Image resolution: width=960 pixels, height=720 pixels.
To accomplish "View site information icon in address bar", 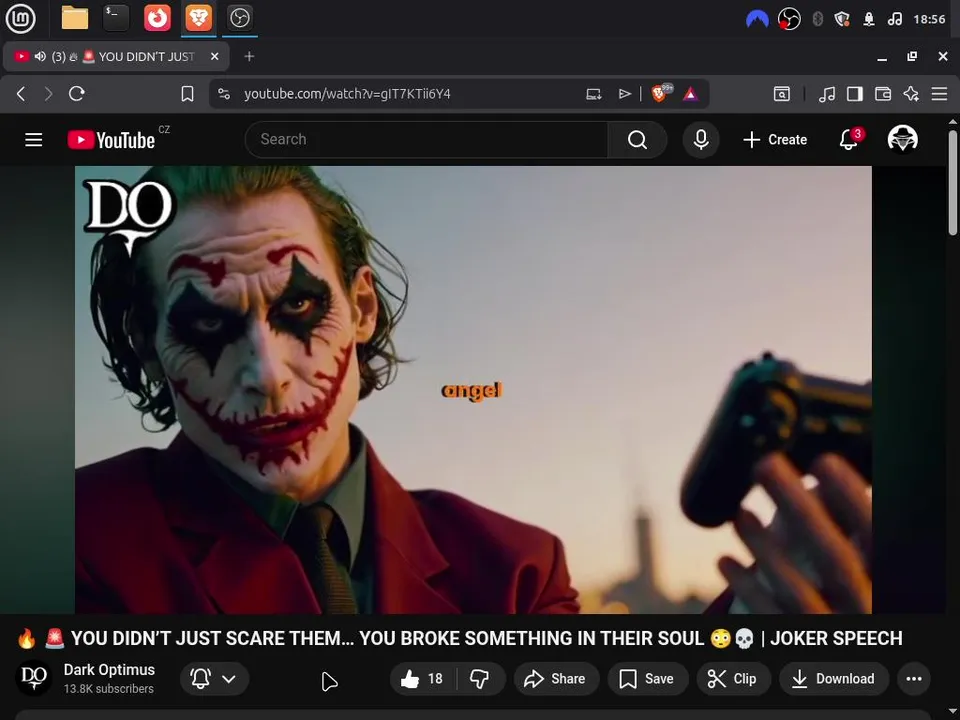I will [x=224, y=94].
